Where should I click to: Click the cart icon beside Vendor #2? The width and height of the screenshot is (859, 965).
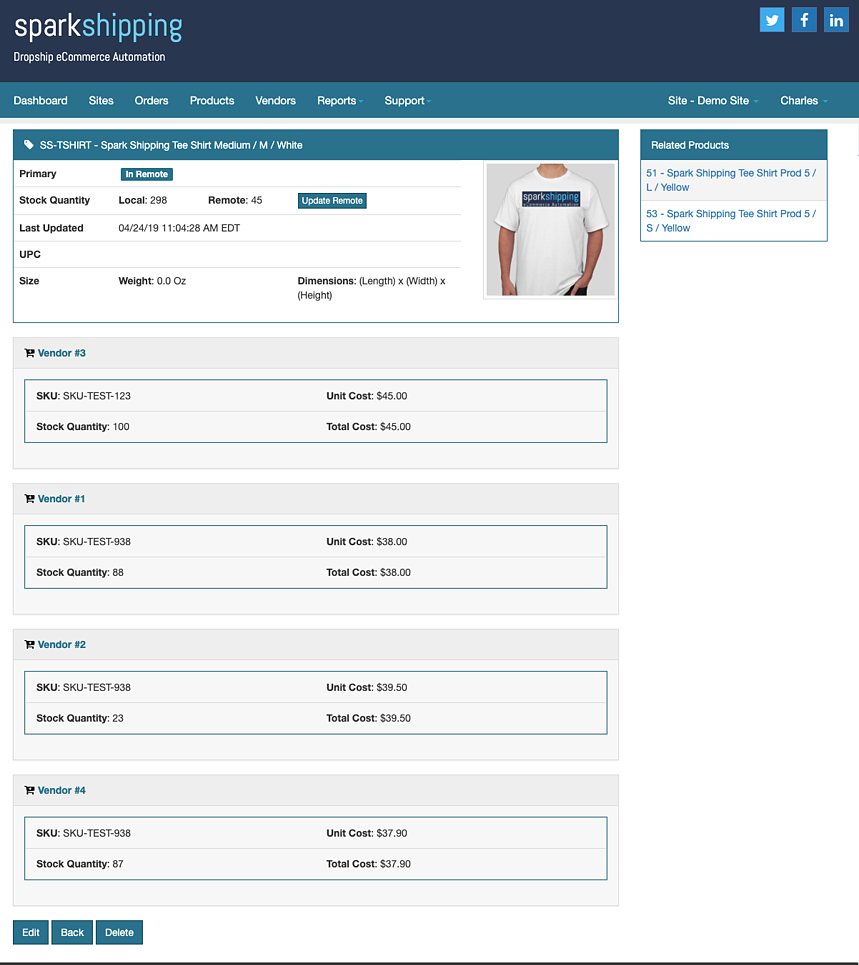[x=29, y=645]
